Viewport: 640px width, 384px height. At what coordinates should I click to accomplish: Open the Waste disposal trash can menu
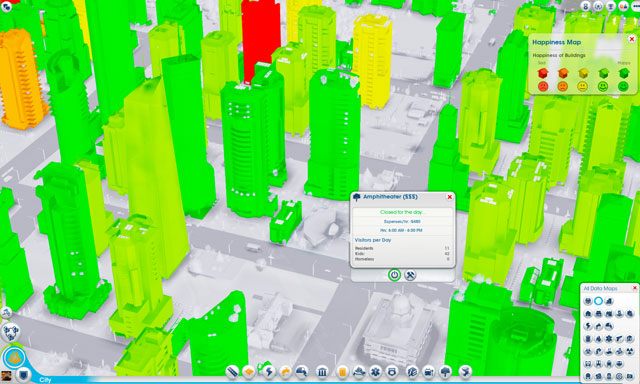[x=342, y=372]
